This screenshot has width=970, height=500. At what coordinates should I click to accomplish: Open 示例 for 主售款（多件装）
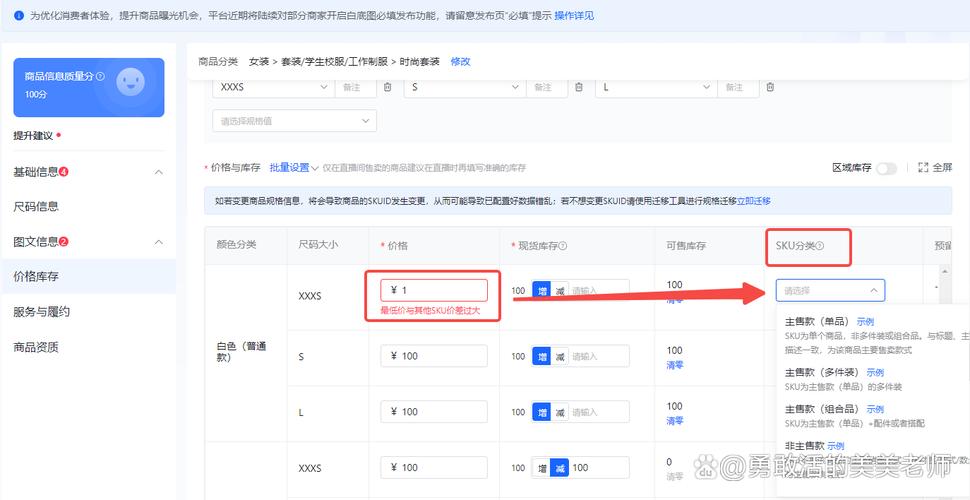(875, 372)
